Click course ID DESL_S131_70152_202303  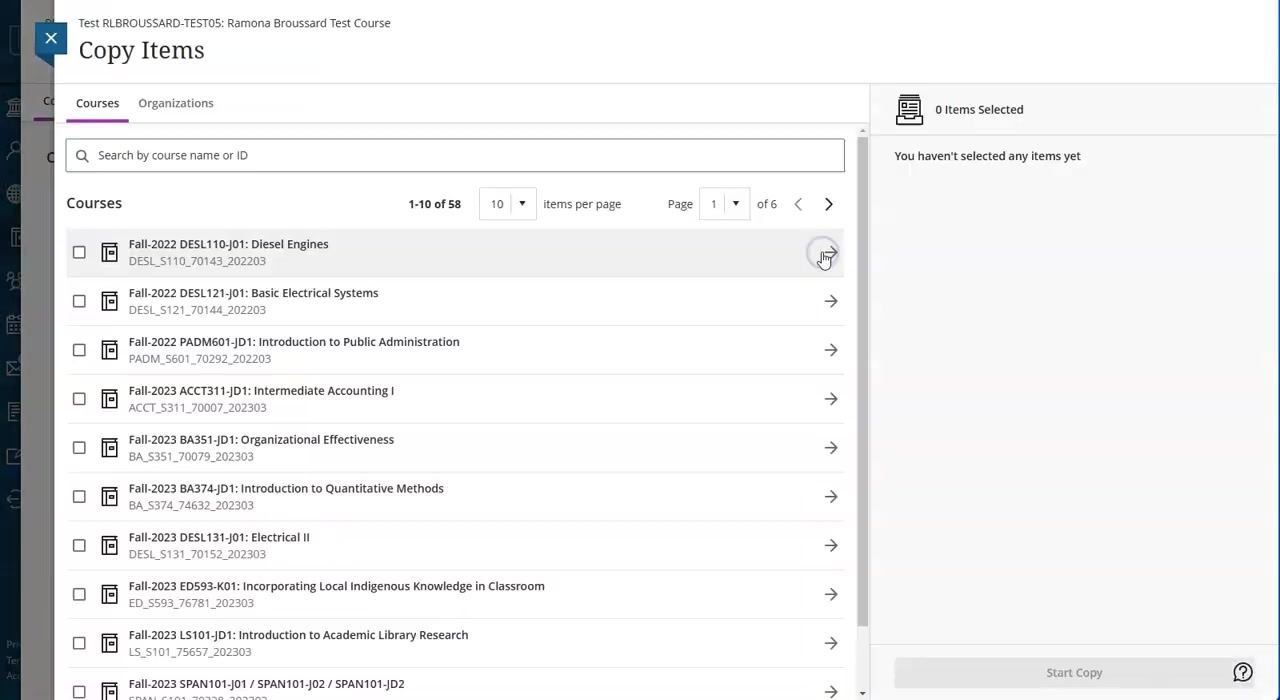197,554
